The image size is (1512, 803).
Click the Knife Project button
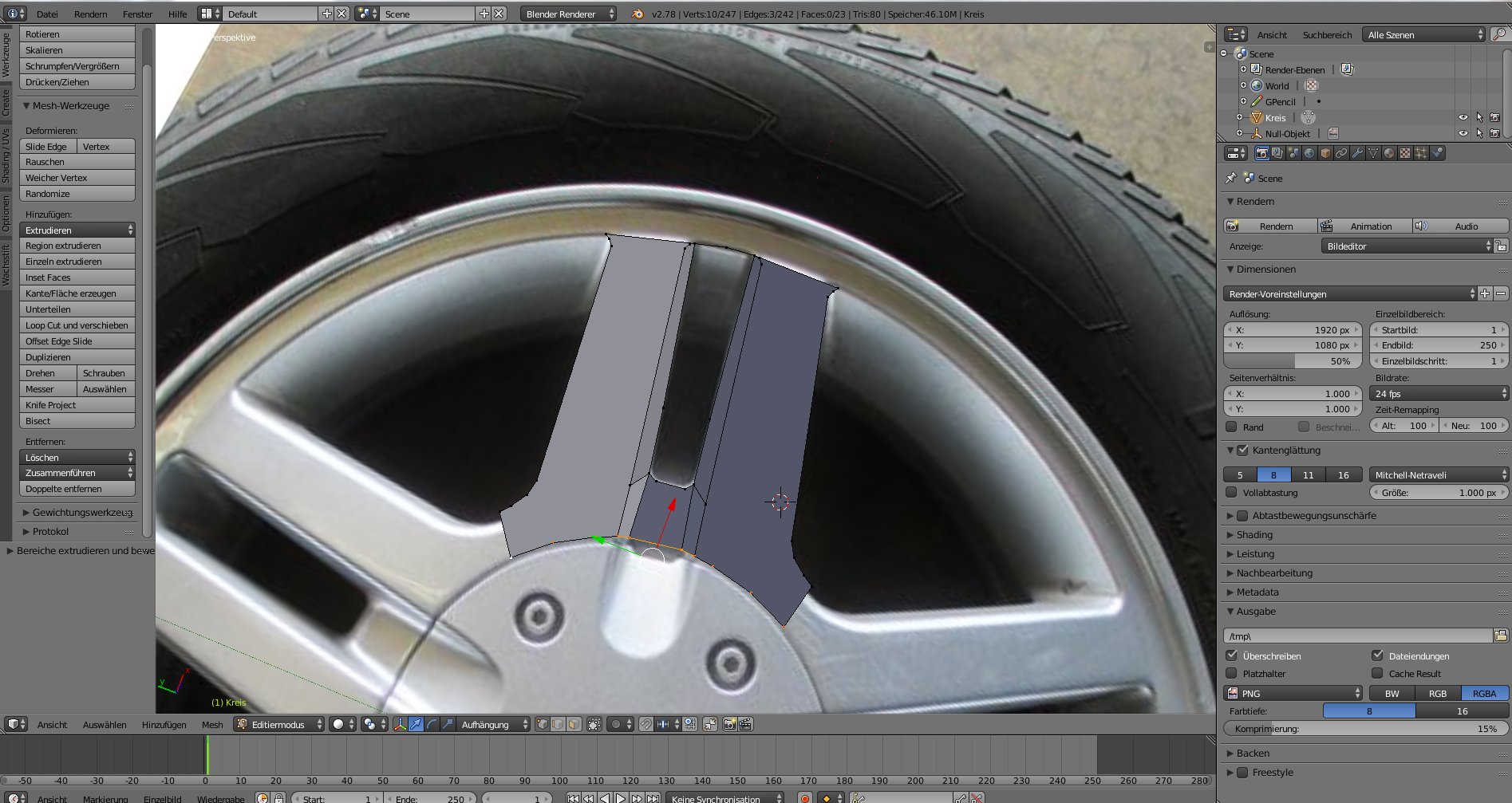tap(77, 405)
